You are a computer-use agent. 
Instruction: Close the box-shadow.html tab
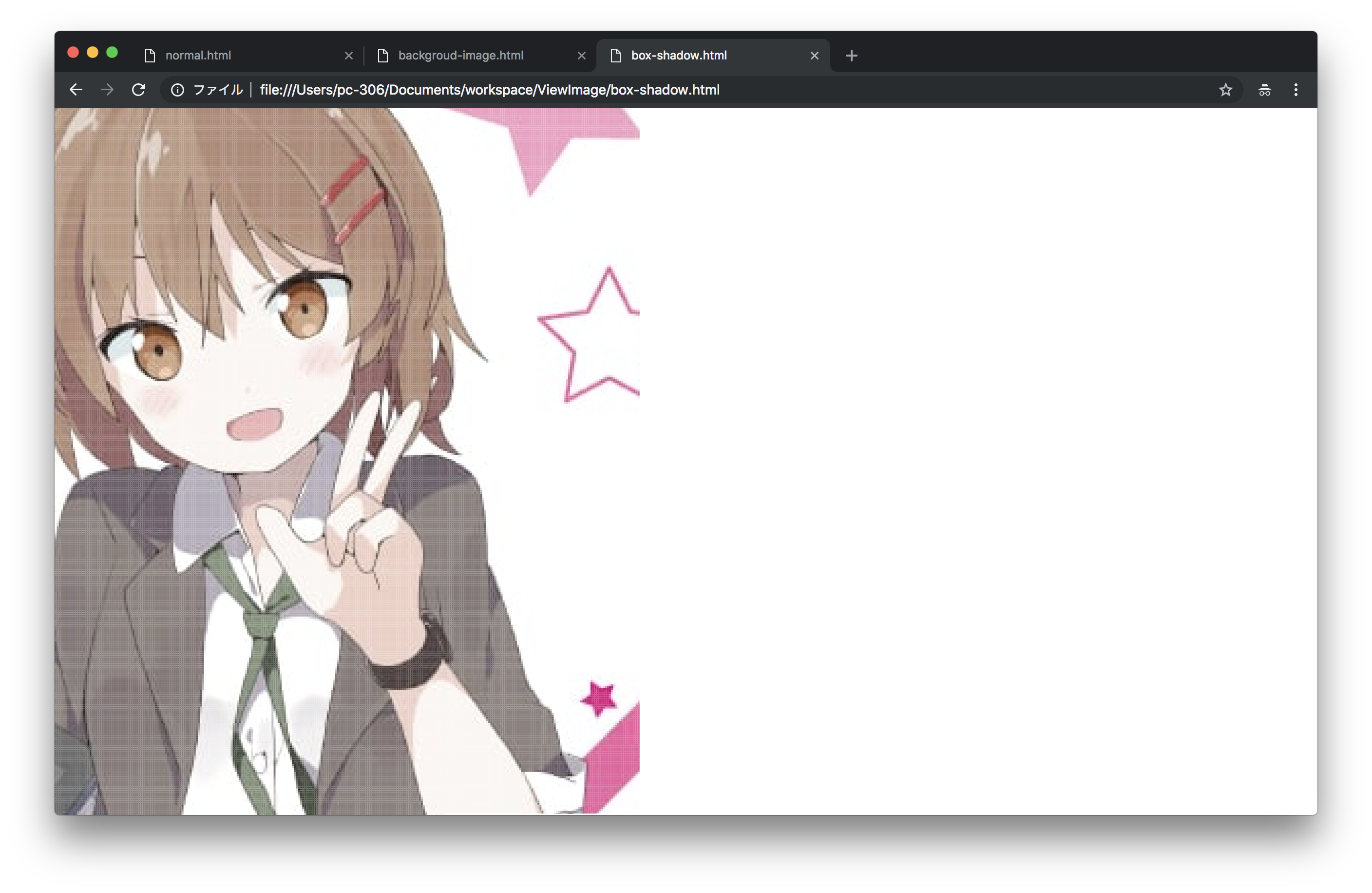(x=815, y=56)
